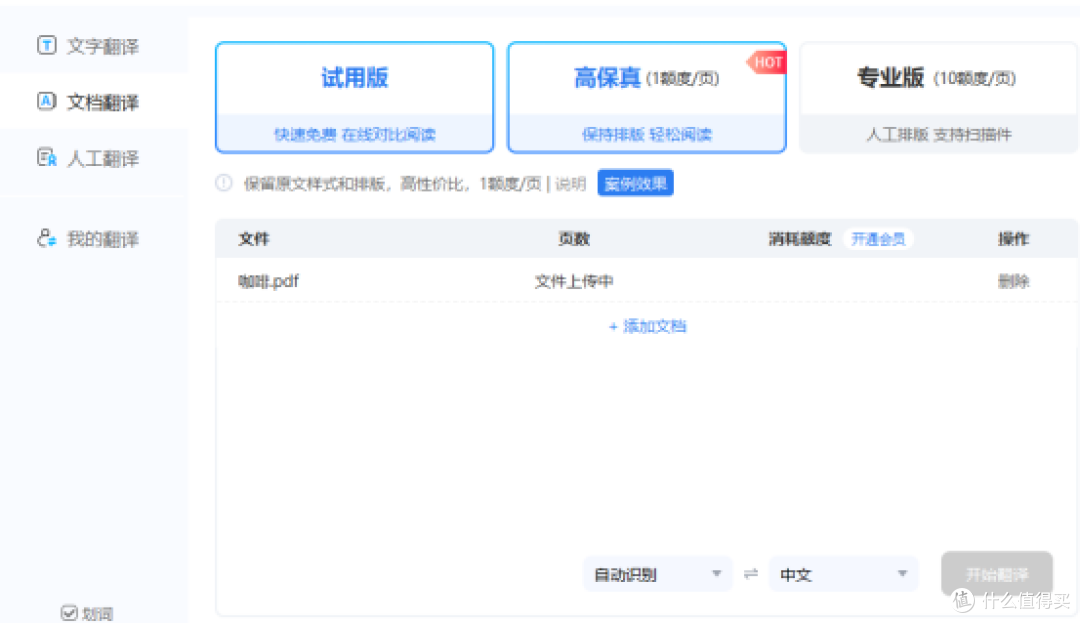
Task: Click the 操作 column header
Action: pos(1013,239)
